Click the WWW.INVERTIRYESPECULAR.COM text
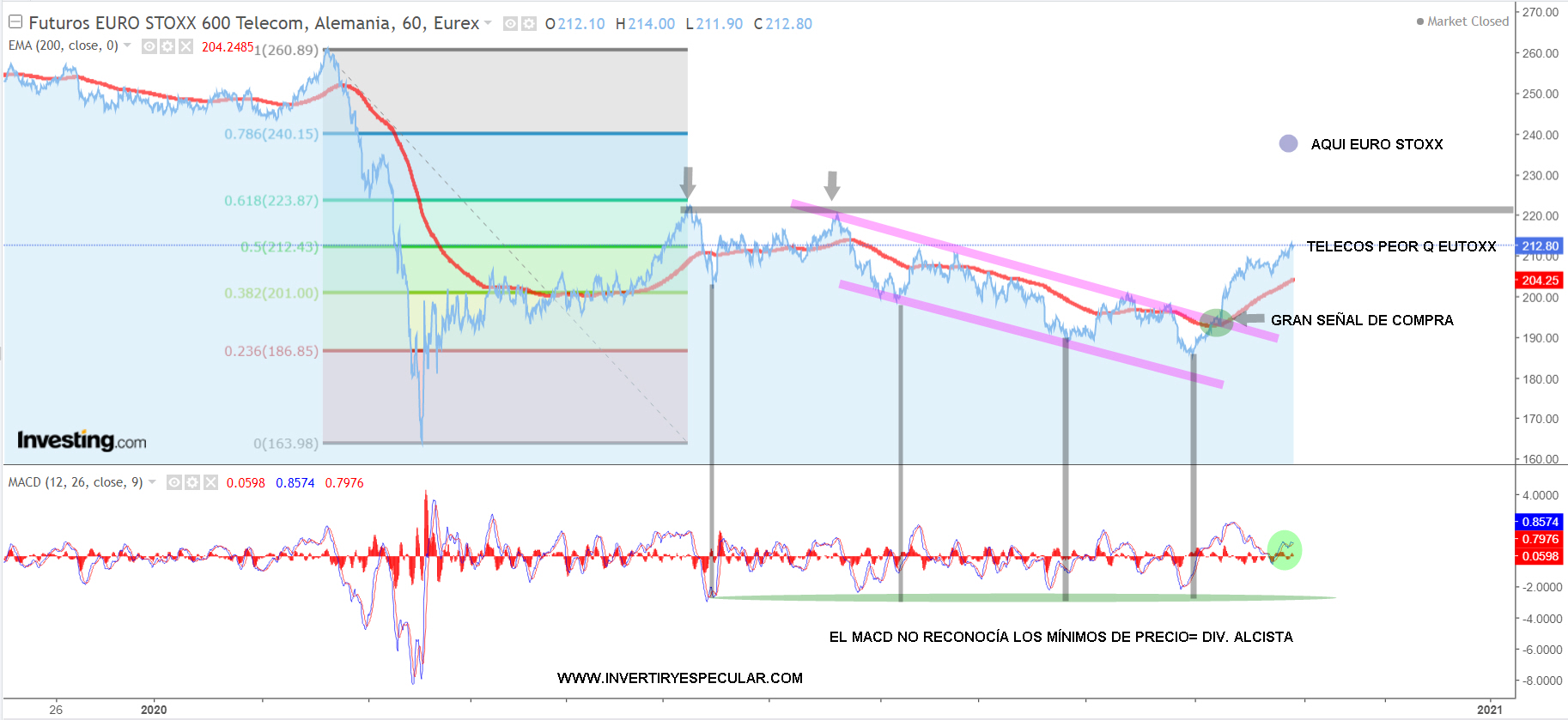1568x720 pixels. (x=679, y=678)
